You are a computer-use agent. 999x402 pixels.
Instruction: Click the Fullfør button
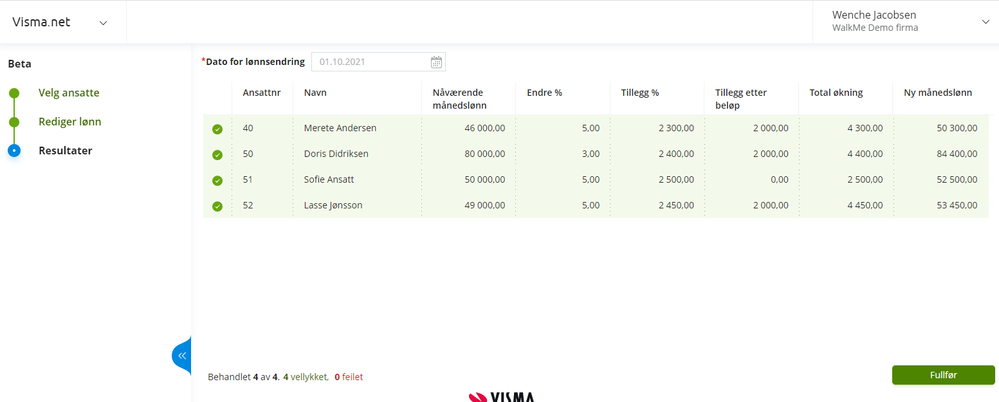[943, 375]
